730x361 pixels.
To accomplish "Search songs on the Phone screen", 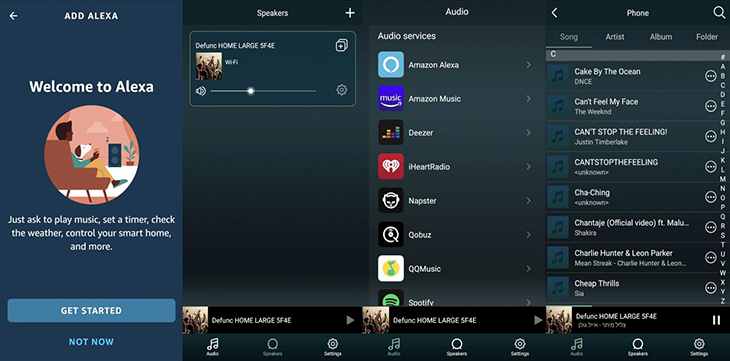I will point(719,13).
